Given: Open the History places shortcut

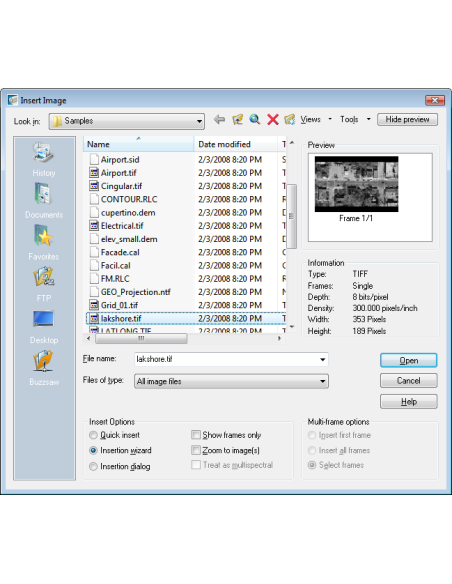Looking at the screenshot, I should pyautogui.click(x=44, y=159).
